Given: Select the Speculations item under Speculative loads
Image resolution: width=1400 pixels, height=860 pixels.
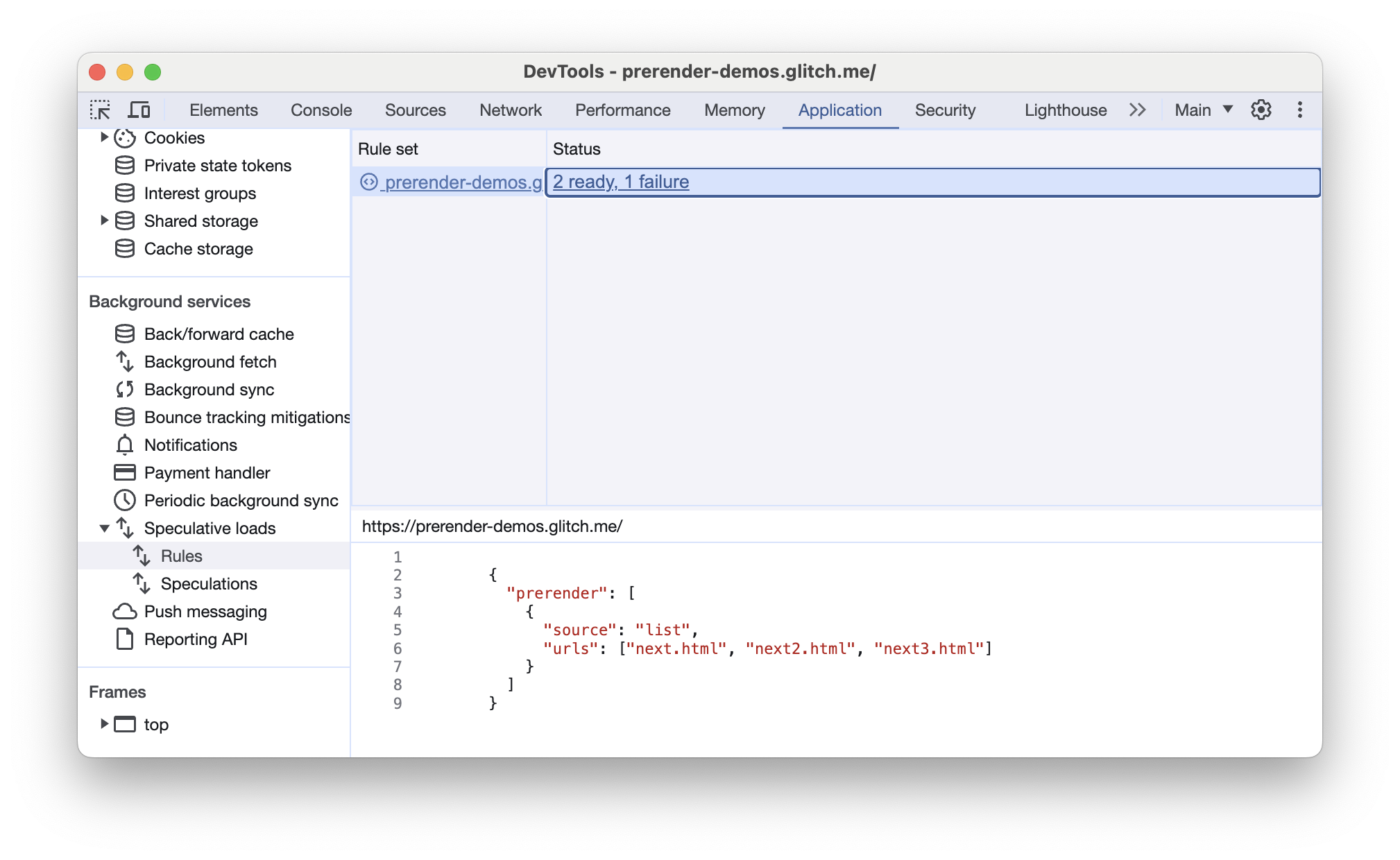Looking at the screenshot, I should [210, 583].
